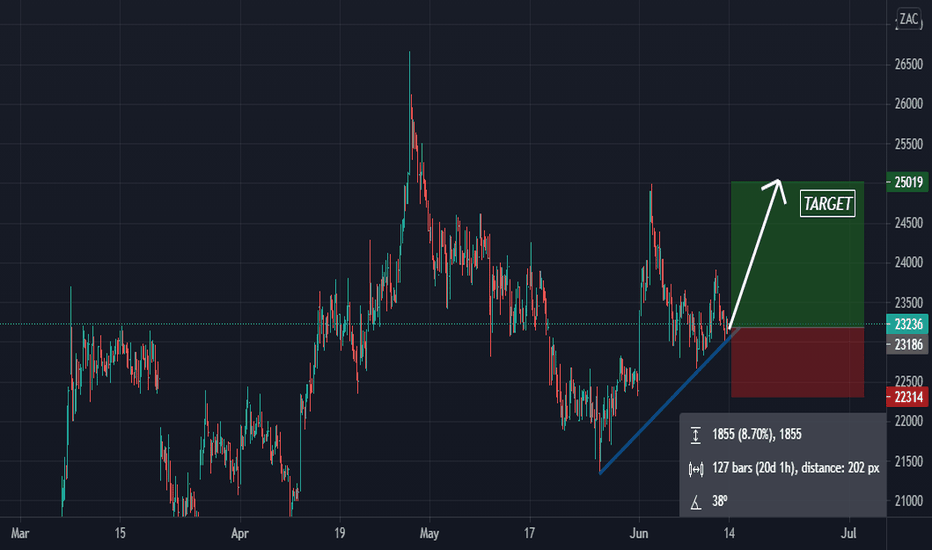Click the 23186 entry price label
932x550 pixels.
coord(907,344)
